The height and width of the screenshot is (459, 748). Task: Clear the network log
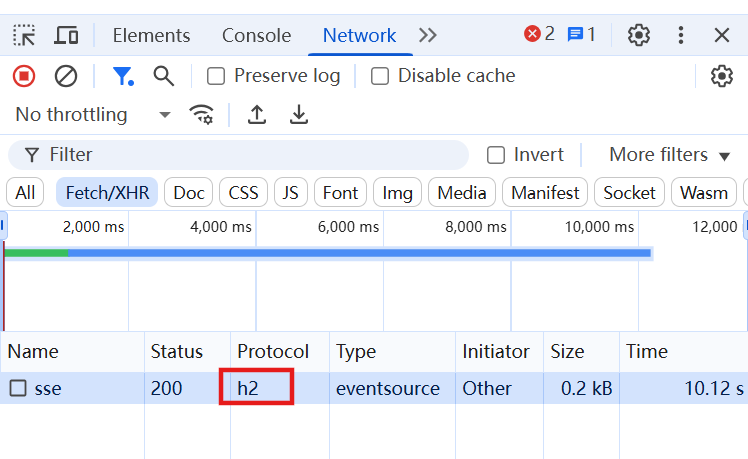coord(66,76)
